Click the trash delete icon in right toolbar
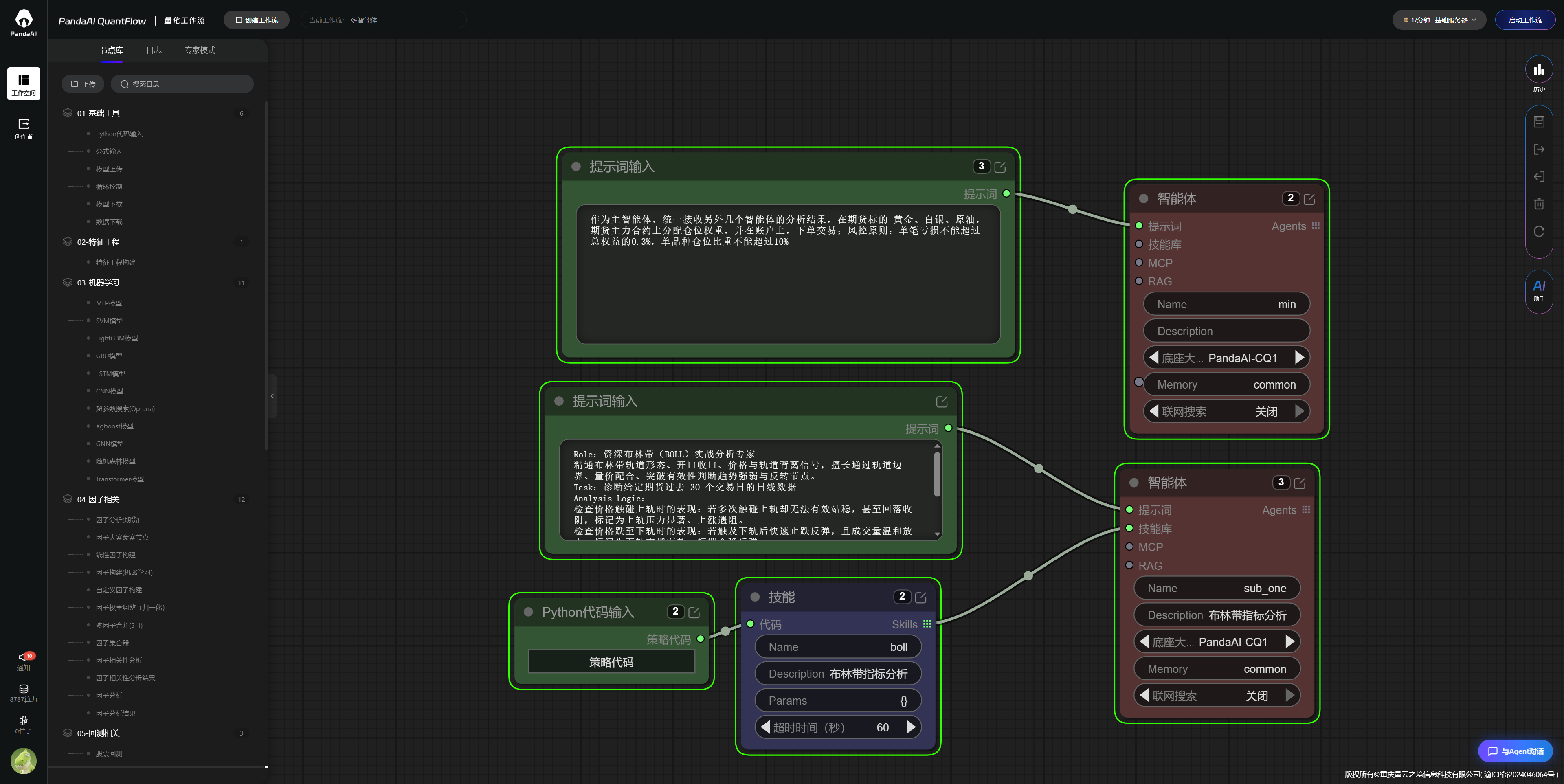 (x=1538, y=204)
